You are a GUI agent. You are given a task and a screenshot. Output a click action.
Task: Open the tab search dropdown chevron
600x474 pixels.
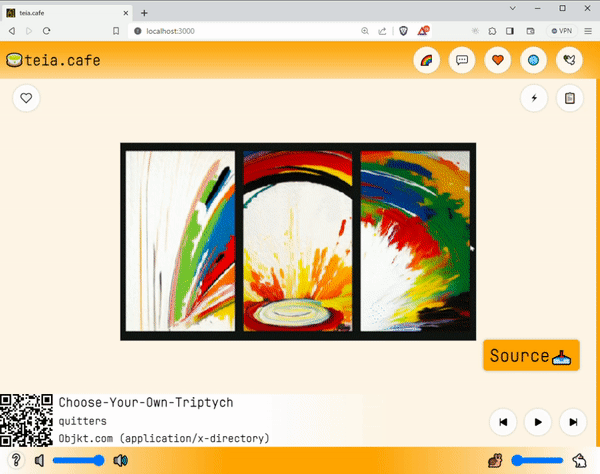coord(513,8)
